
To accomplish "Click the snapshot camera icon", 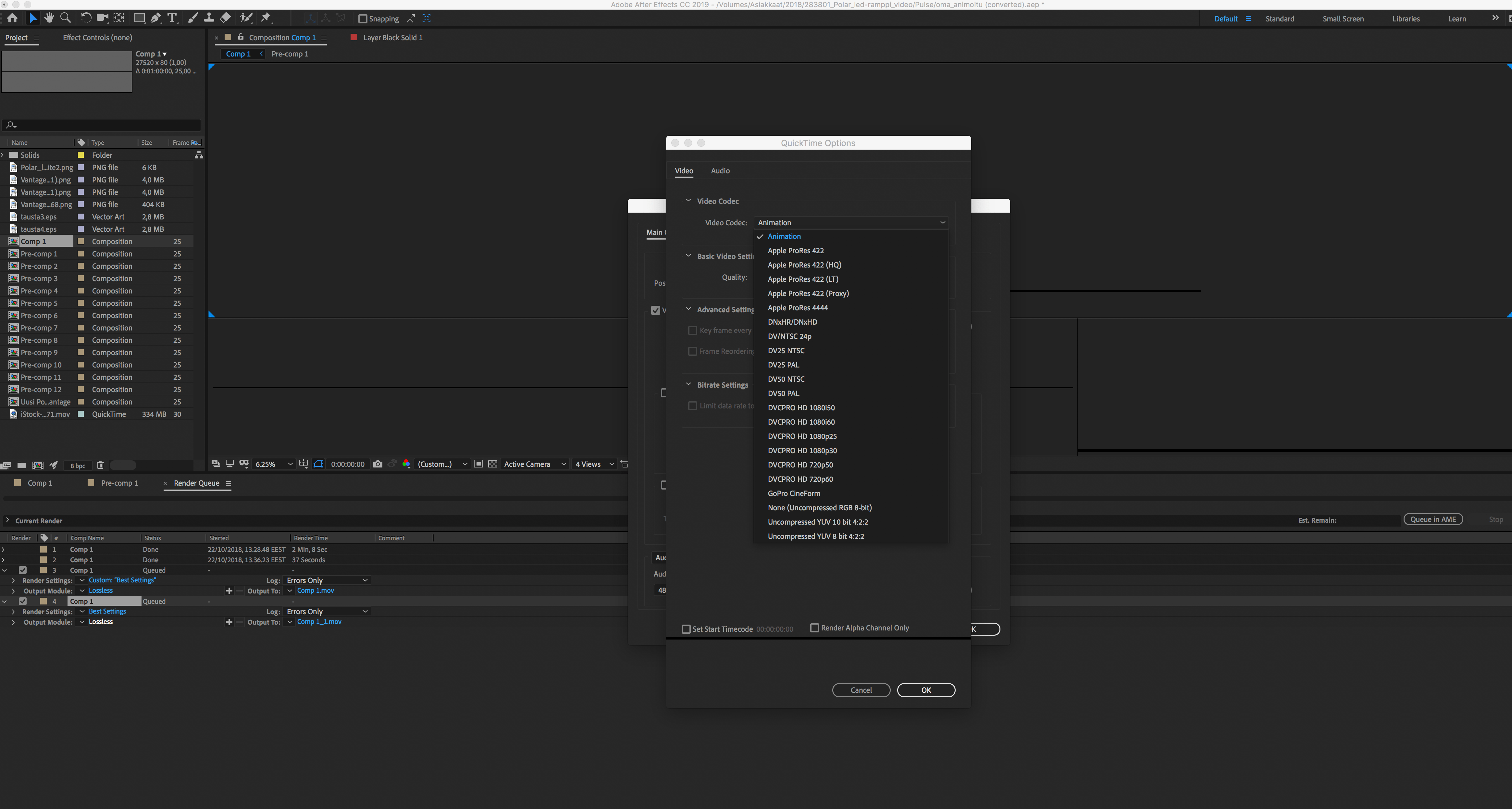I will pos(378,464).
